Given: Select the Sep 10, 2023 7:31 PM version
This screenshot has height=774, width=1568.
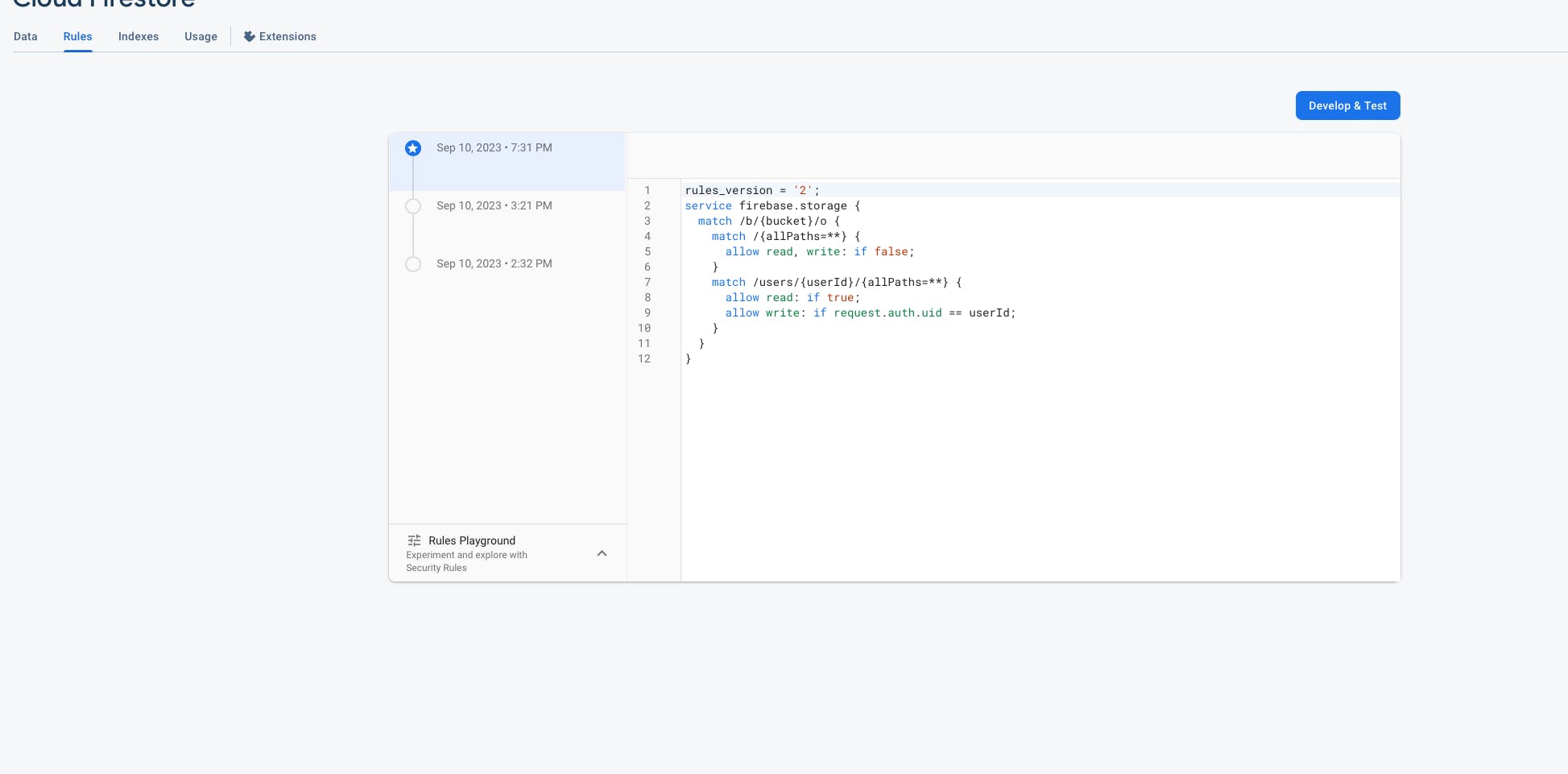Looking at the screenshot, I should coord(507,161).
